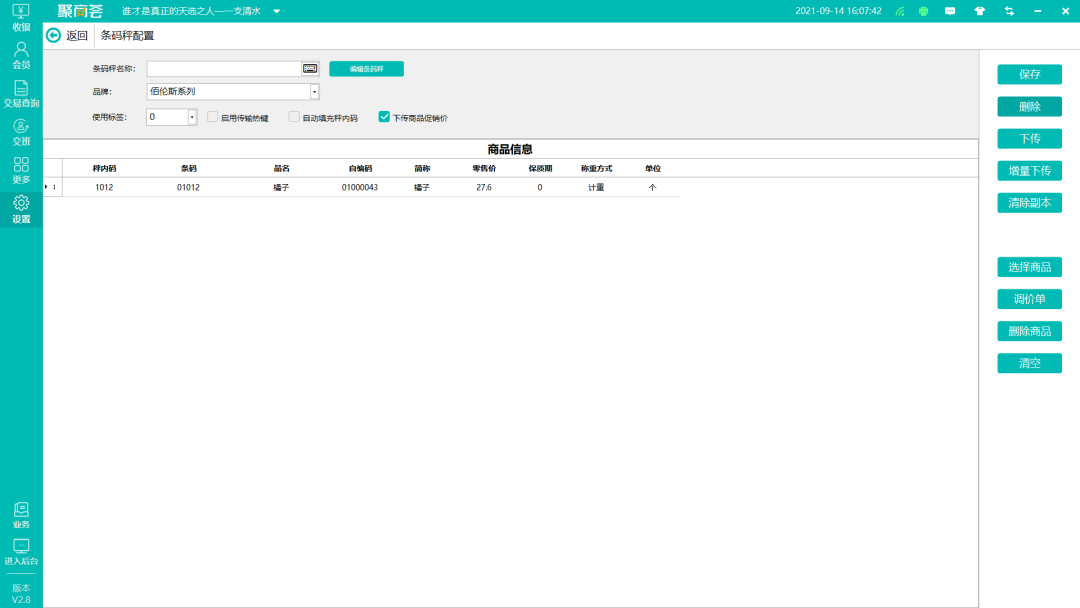
Task: Click the 增量下传 incremental upload button
Action: tap(1029, 171)
